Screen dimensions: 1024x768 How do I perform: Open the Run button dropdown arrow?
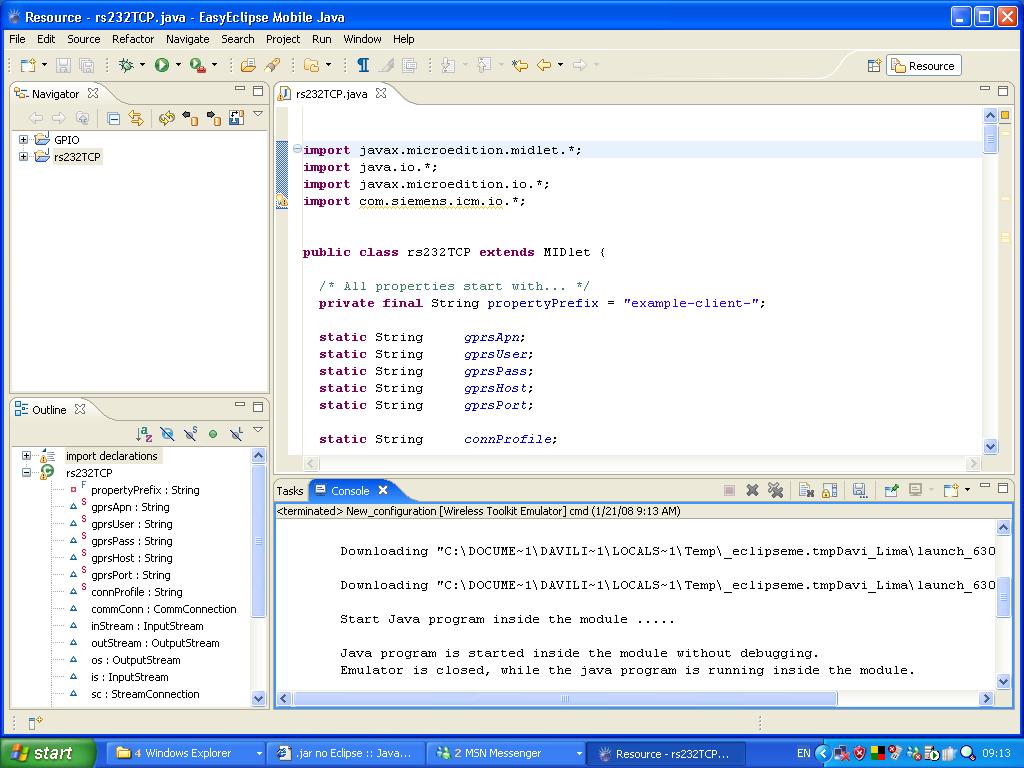click(x=179, y=66)
